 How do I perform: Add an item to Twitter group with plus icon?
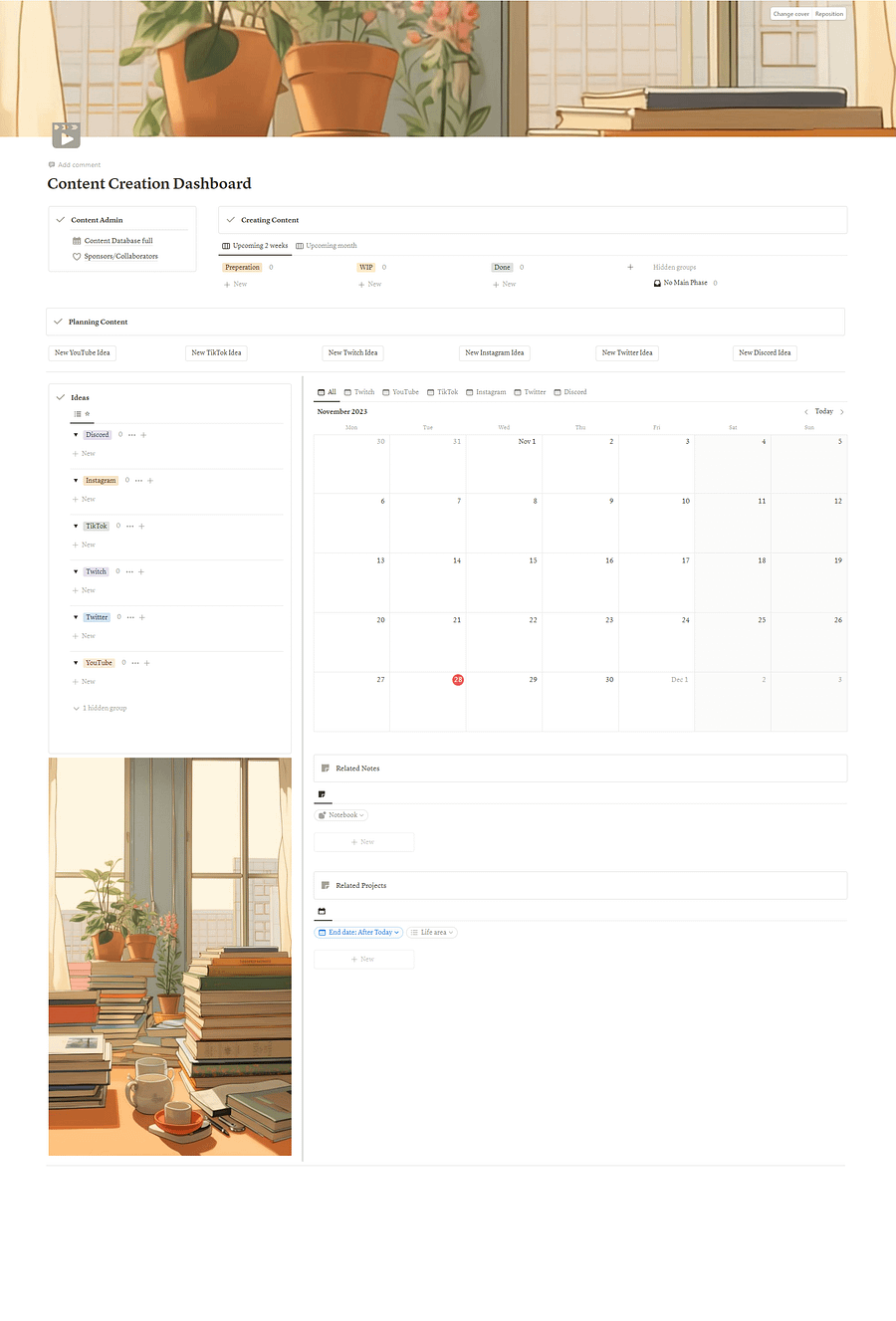(x=142, y=617)
